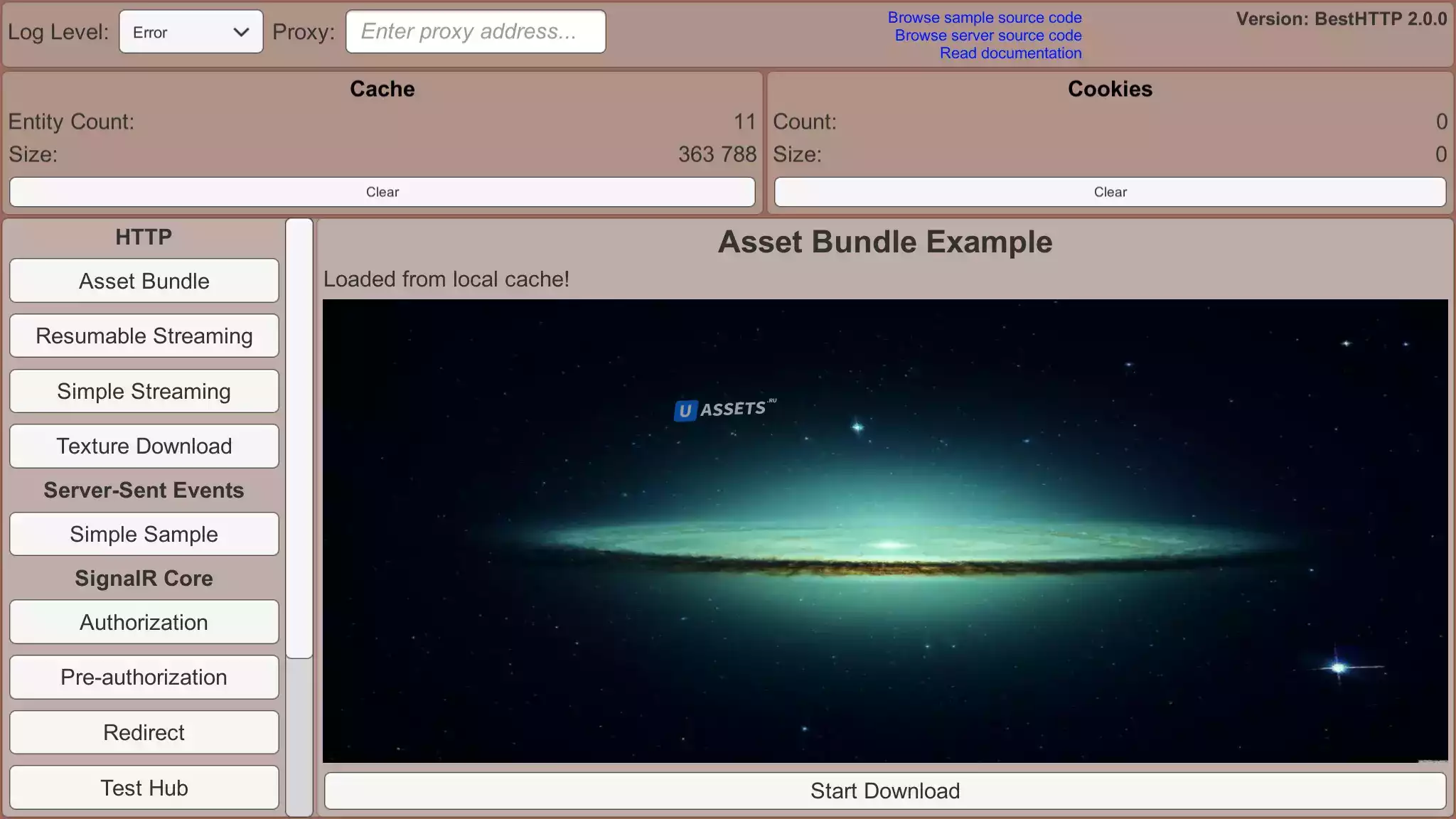This screenshot has width=1456, height=819.
Task: Select the Pre-authorization sample
Action: coord(144,677)
